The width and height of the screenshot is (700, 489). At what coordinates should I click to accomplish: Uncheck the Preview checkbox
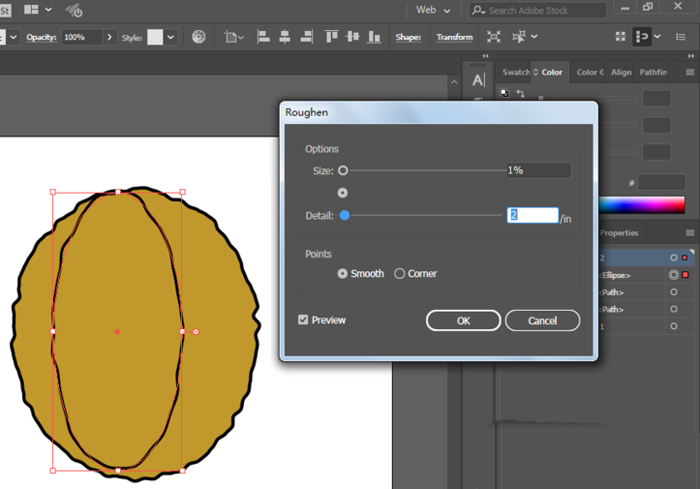point(304,320)
